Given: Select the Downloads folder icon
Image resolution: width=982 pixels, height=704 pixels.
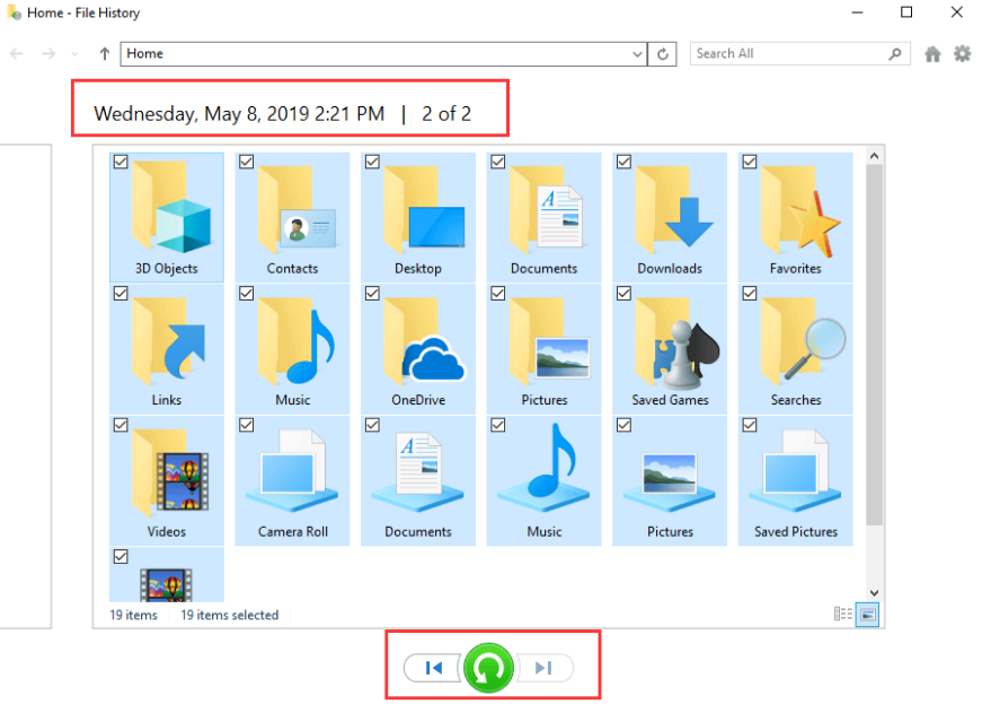Looking at the screenshot, I should click(x=673, y=209).
